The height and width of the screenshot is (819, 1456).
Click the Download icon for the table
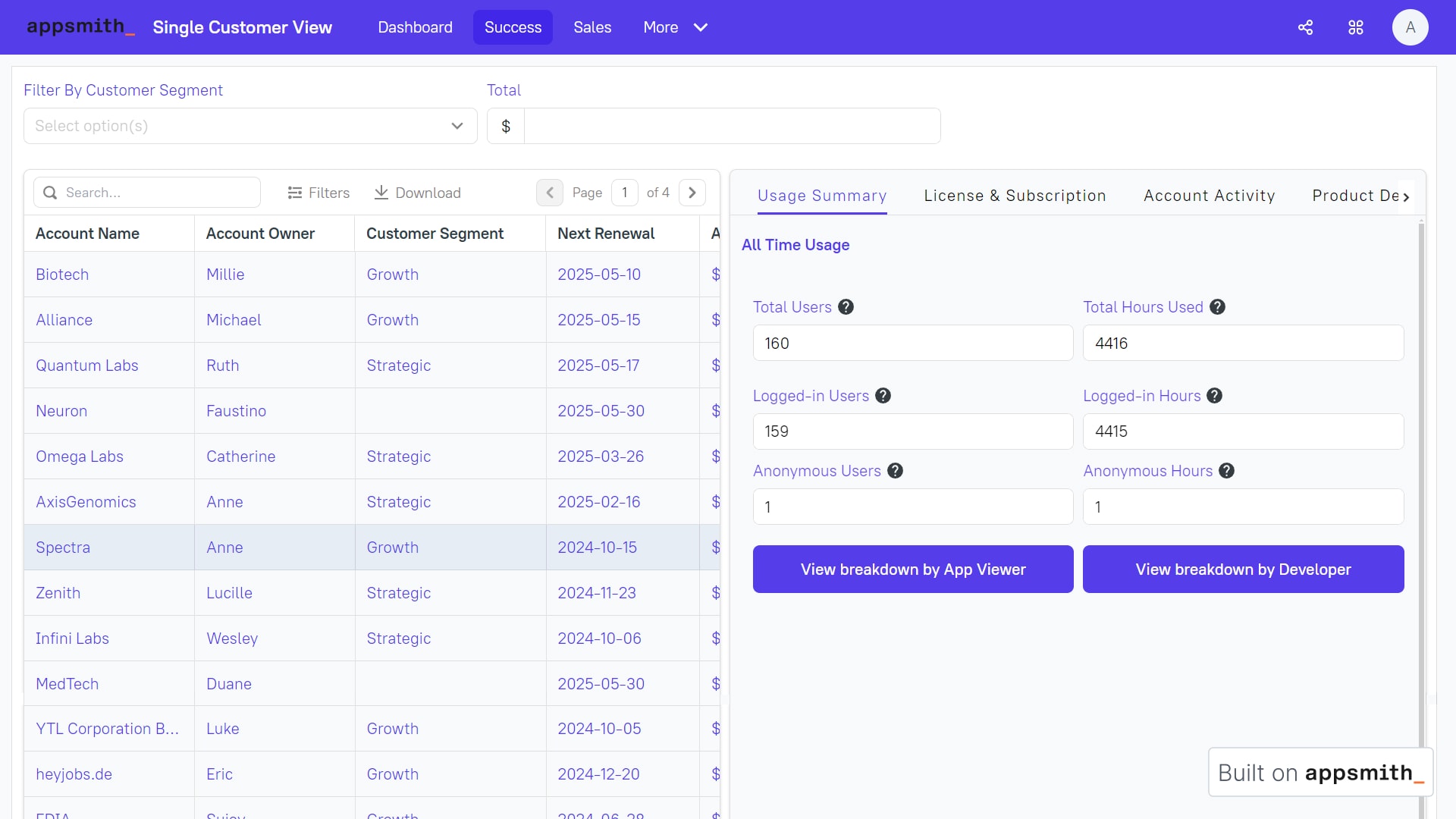381,193
